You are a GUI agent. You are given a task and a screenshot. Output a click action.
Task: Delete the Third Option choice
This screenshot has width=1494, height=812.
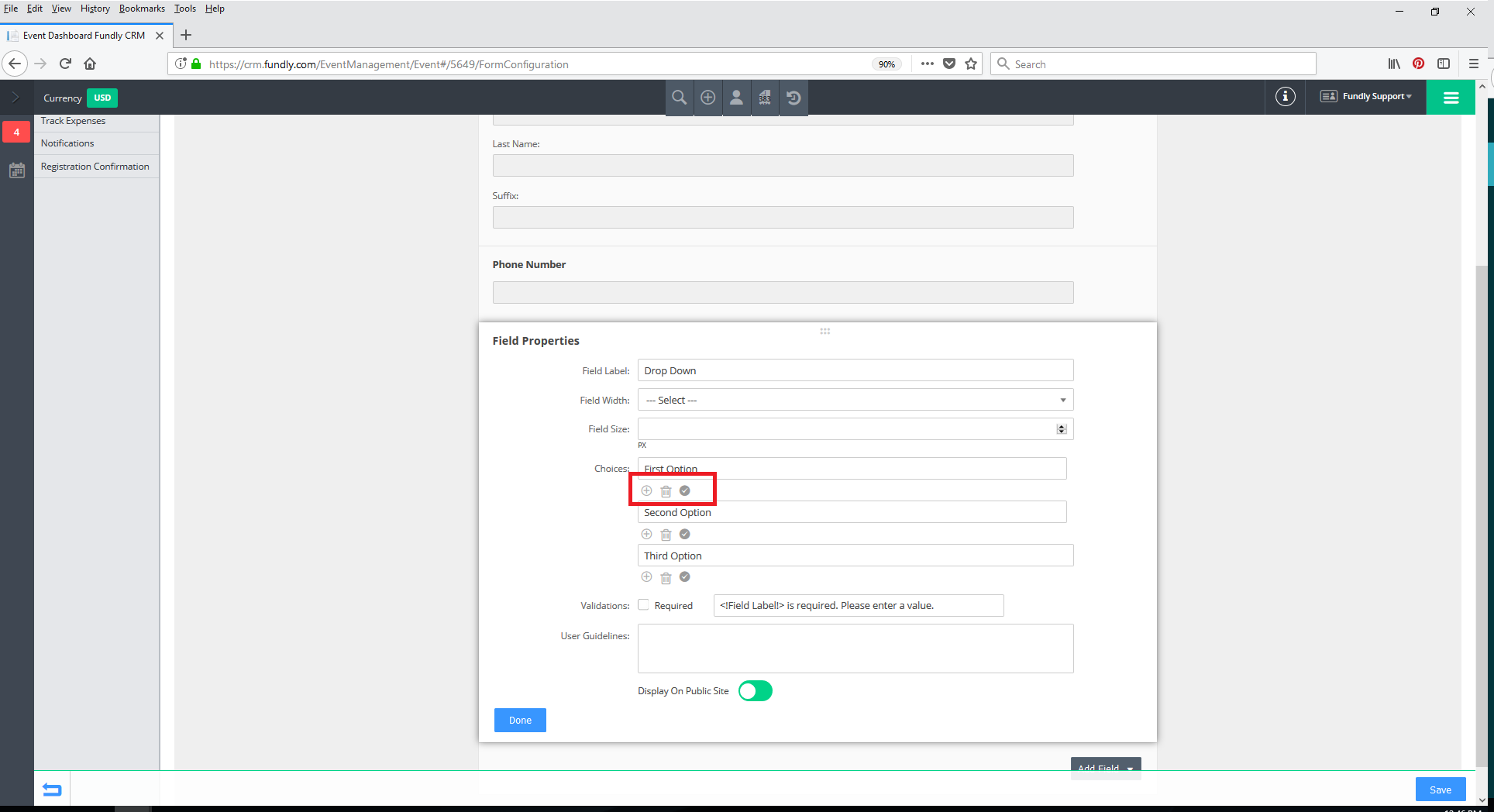666,578
